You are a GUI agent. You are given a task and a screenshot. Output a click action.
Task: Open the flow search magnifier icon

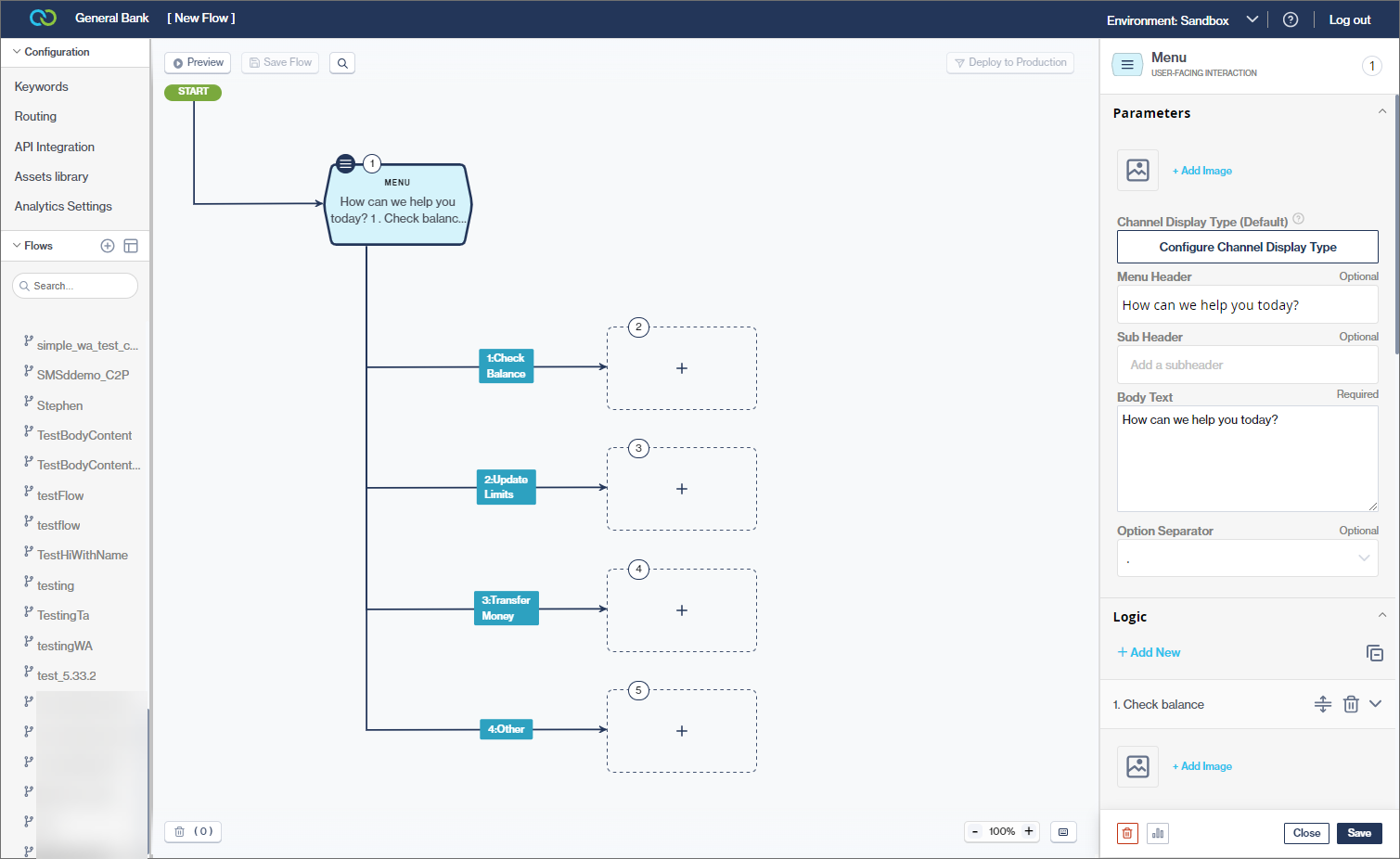[342, 62]
